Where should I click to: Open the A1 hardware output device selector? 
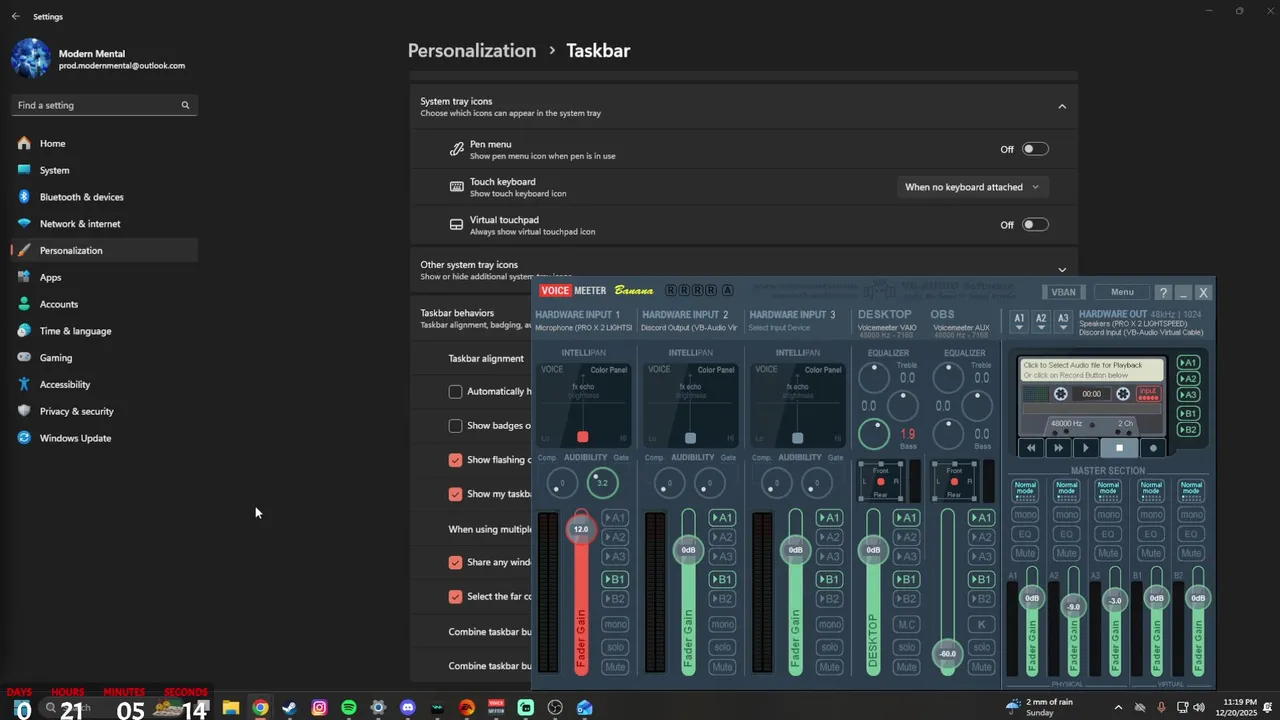click(x=1019, y=321)
